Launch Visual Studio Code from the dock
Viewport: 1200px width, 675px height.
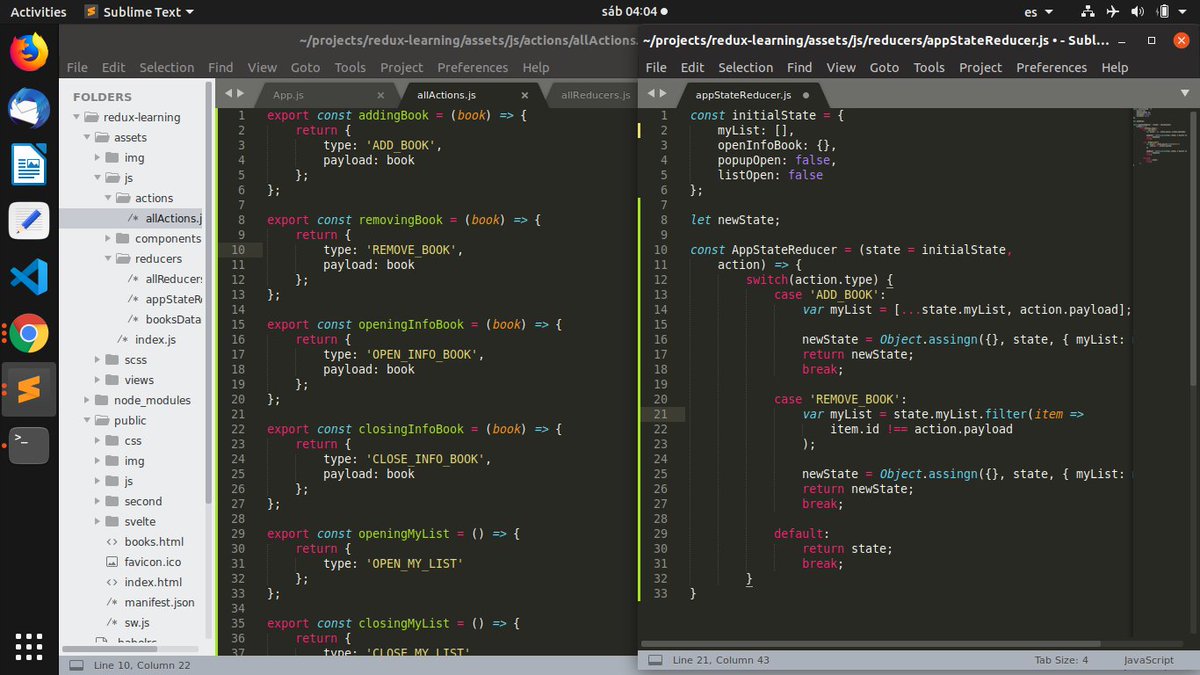[29, 277]
